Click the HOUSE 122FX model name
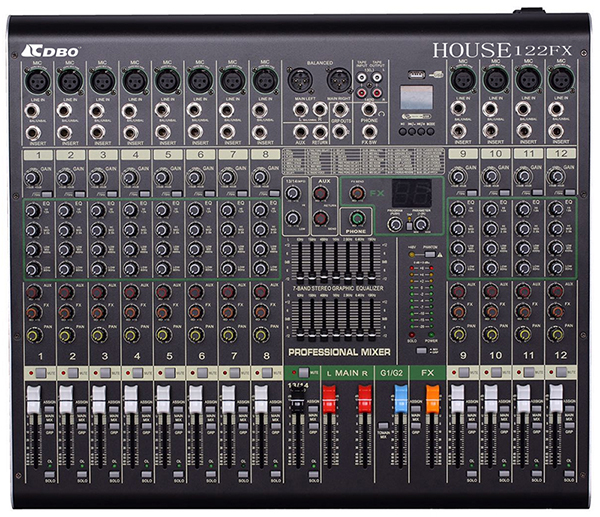Viewport: 600px width, 517px height. [502, 50]
